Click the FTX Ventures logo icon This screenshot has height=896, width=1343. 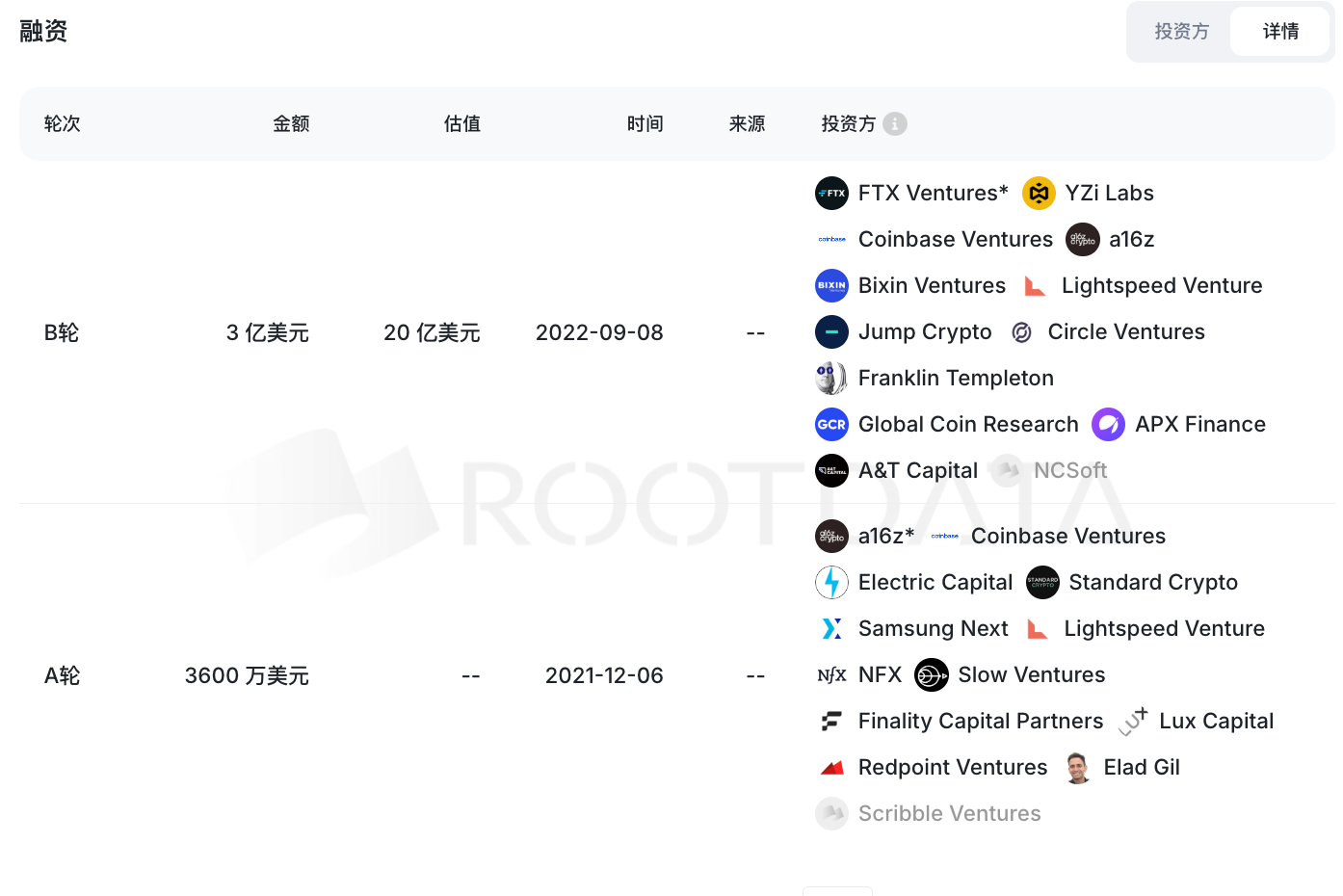coord(831,194)
